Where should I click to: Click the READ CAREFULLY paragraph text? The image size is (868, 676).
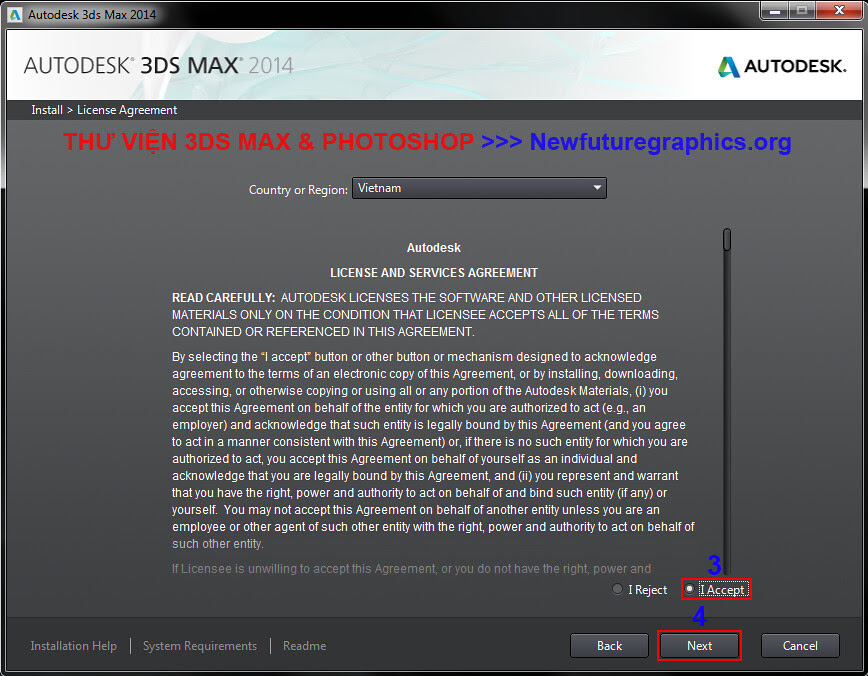point(415,314)
